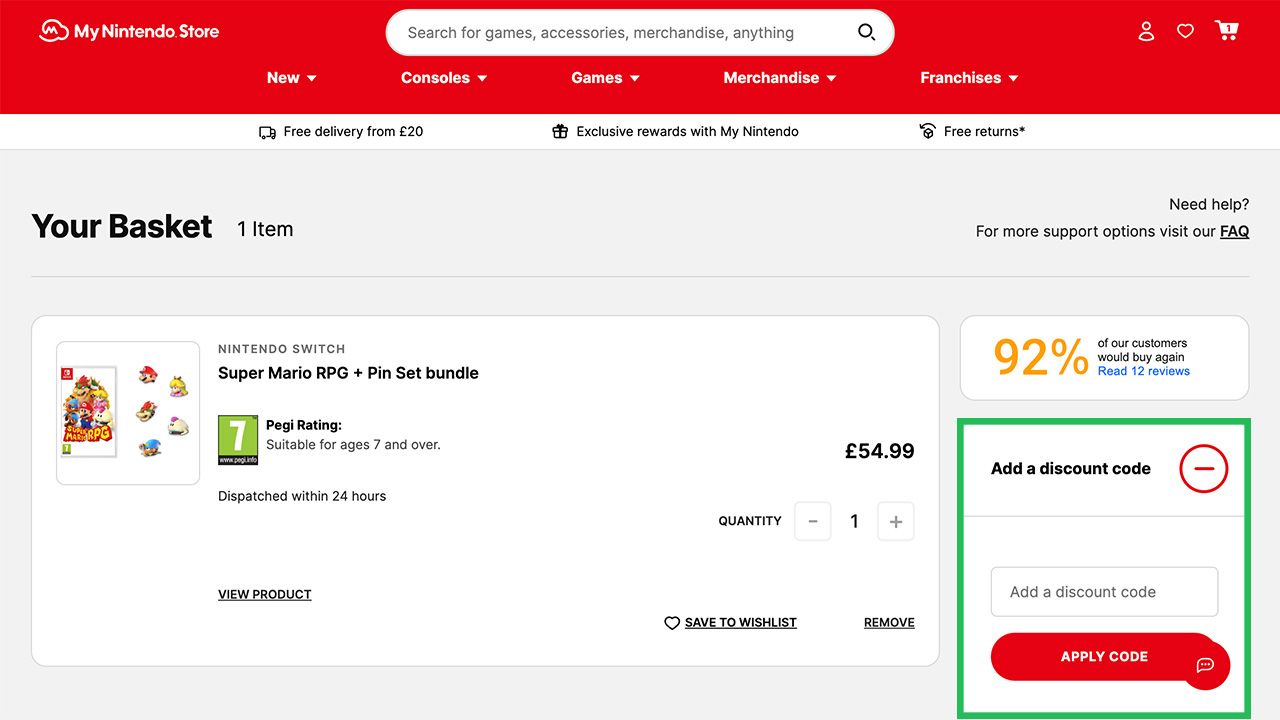1280x720 pixels.
Task: Click the 92% customer rating figure
Action: click(x=1041, y=357)
